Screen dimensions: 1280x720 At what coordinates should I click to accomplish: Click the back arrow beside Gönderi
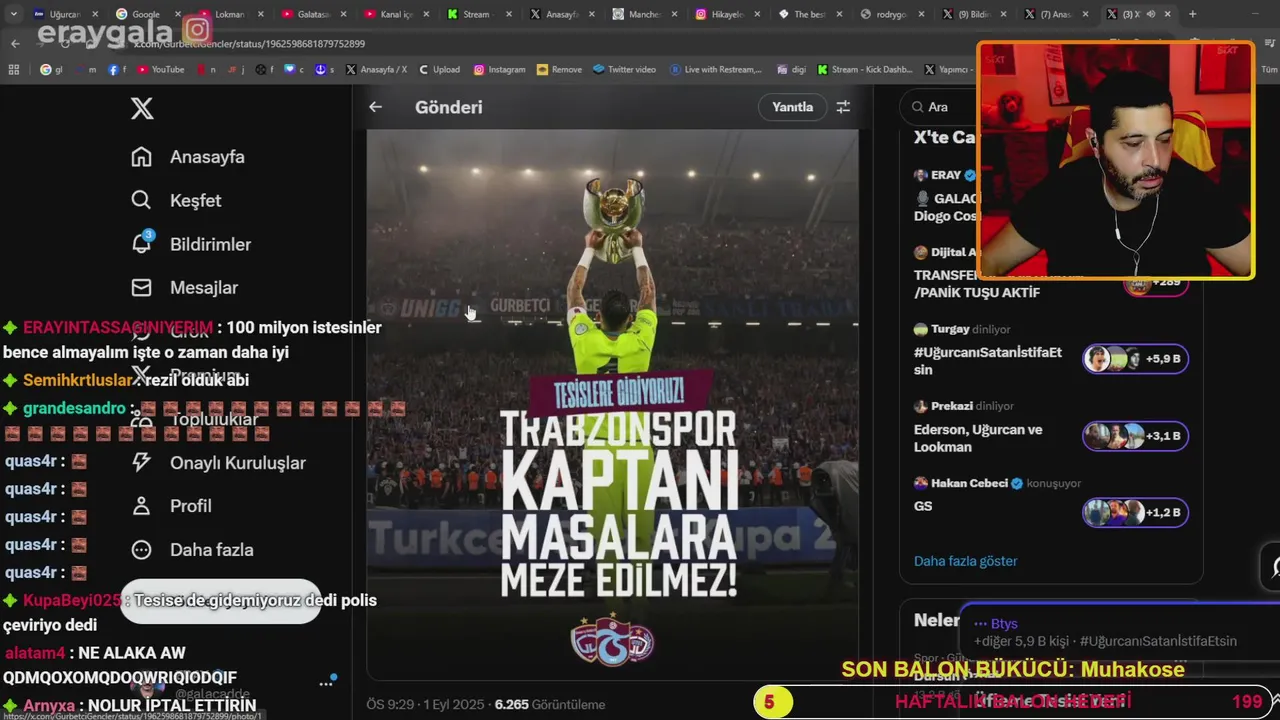[375, 107]
